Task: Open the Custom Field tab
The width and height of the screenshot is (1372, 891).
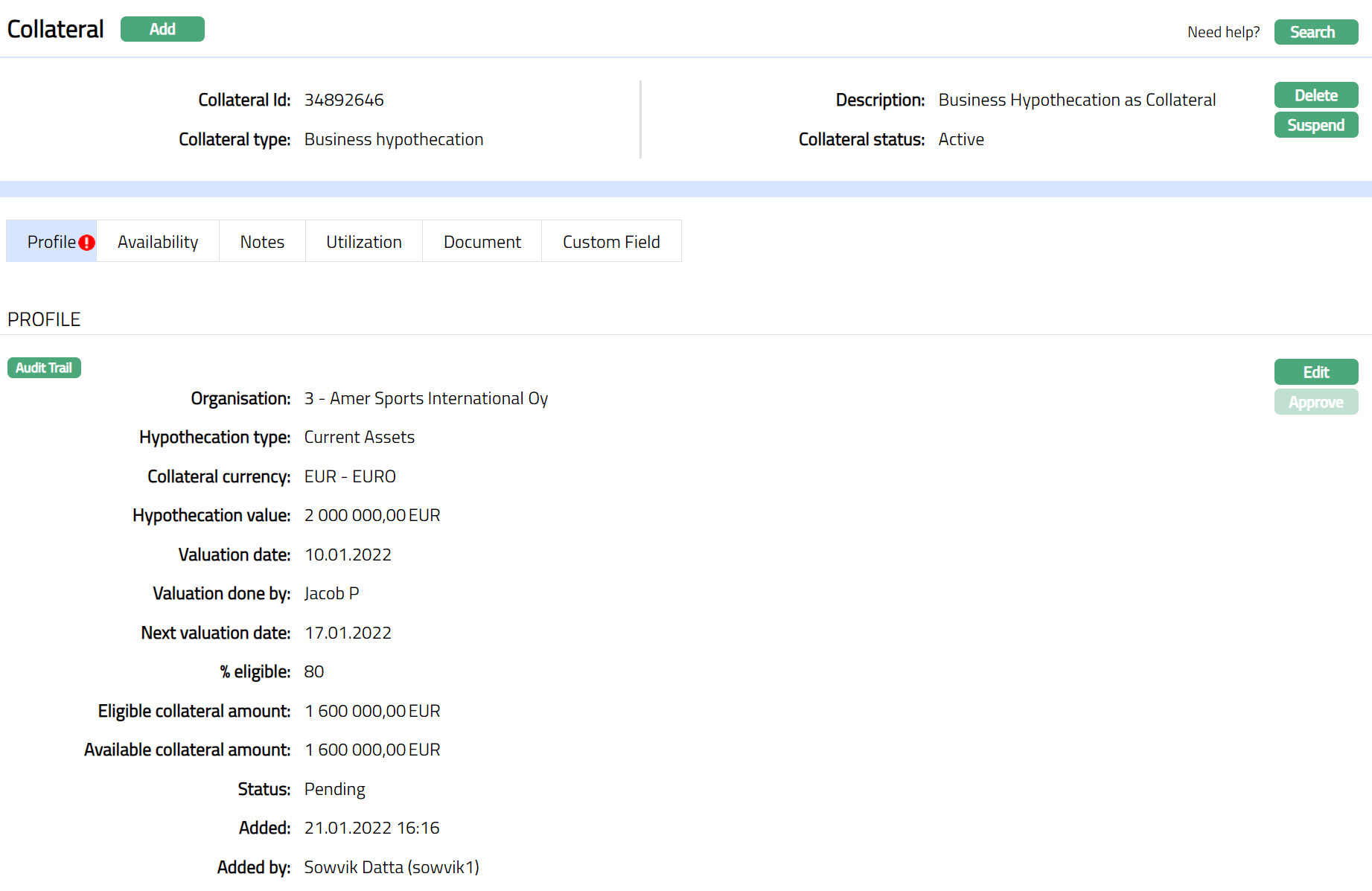Action: pyautogui.click(x=611, y=242)
